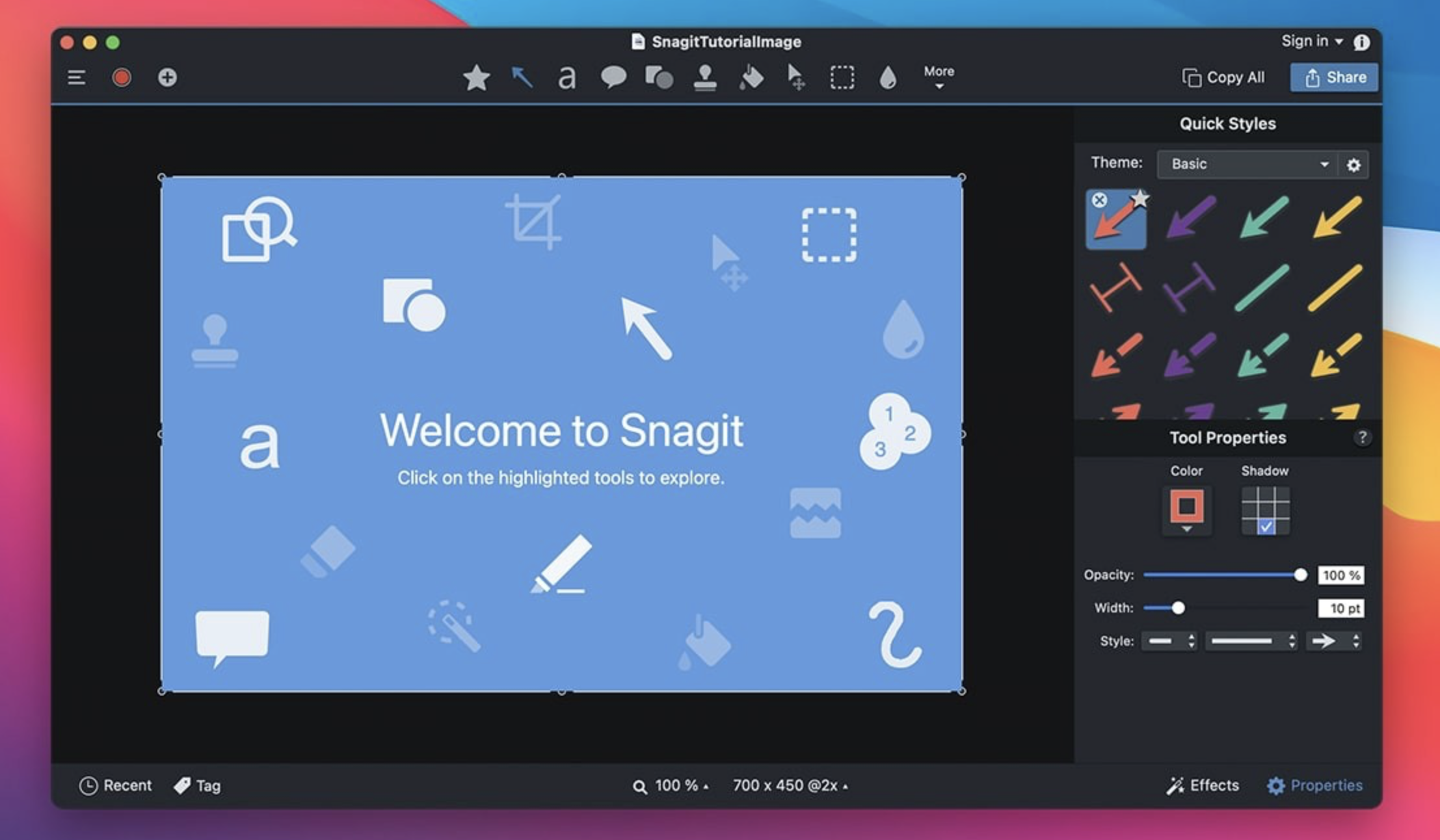This screenshot has height=840, width=1440.
Task: Expand the More tools menu
Action: point(937,78)
